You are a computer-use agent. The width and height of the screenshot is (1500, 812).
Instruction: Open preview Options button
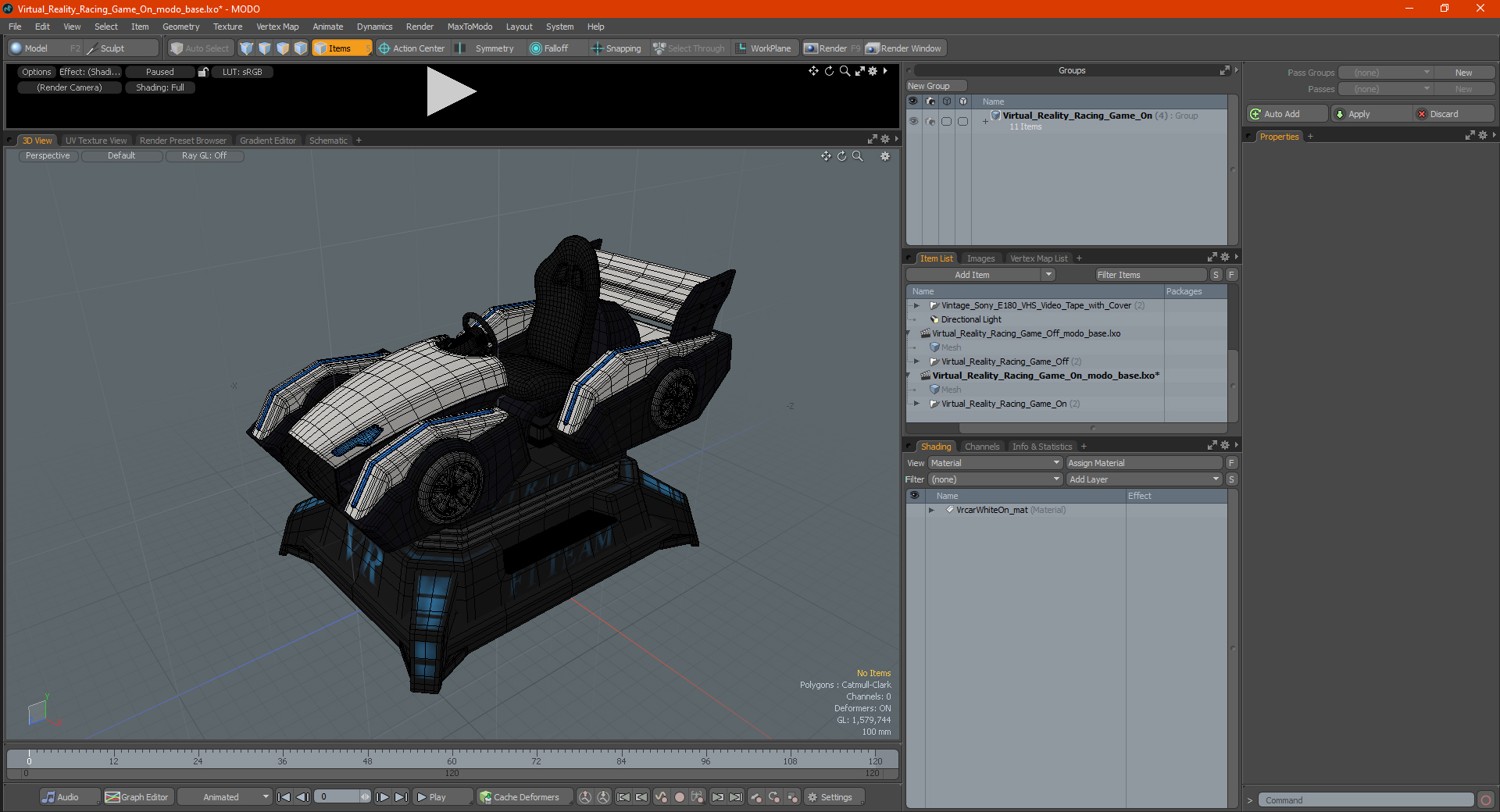pos(37,72)
